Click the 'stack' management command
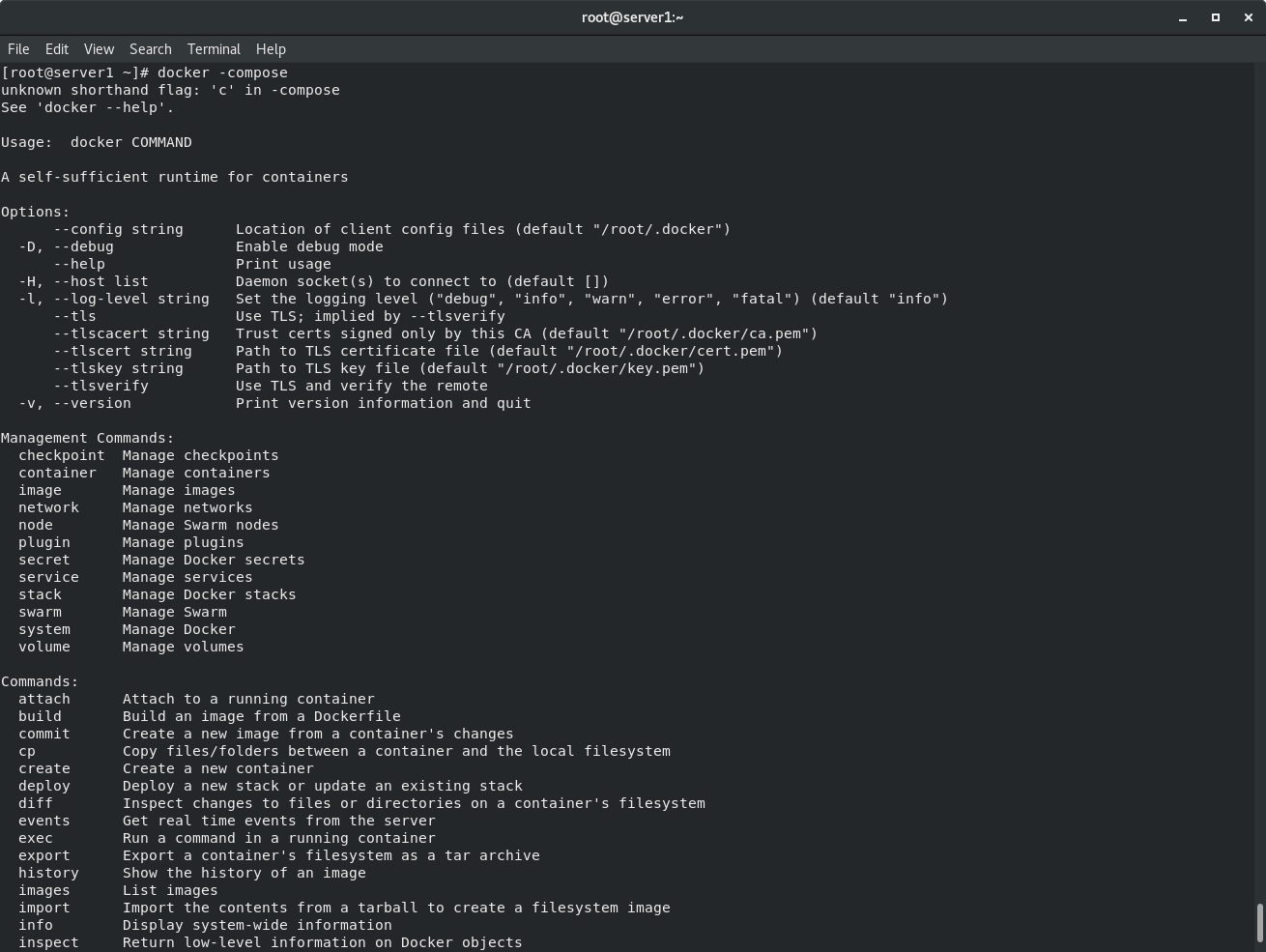Viewport: 1266px width, 952px height. pyautogui.click(x=40, y=594)
